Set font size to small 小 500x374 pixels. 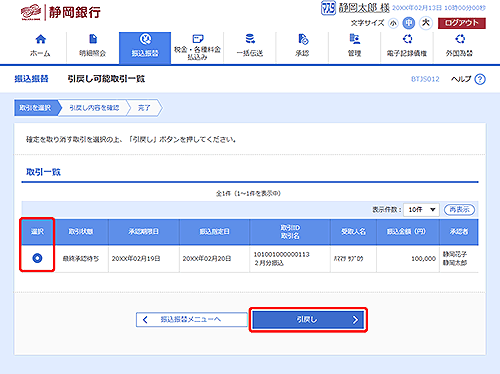[x=393, y=23]
